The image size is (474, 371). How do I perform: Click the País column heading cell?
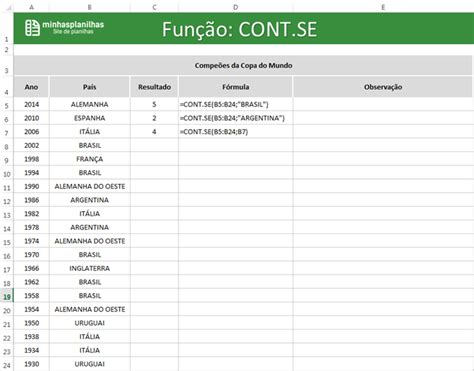click(x=89, y=87)
